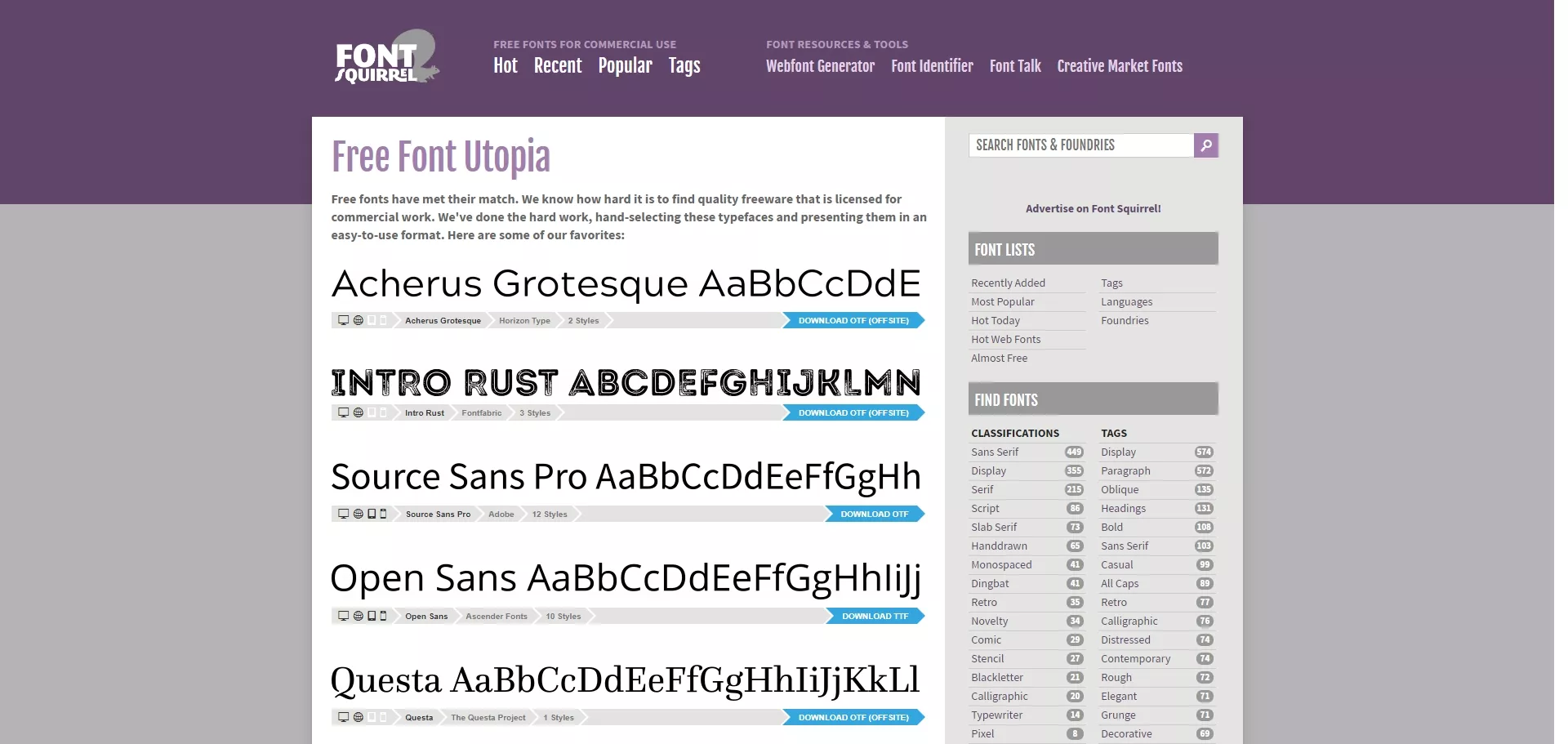Click the search magnifier button
The image size is (1568, 744).
[x=1205, y=145]
